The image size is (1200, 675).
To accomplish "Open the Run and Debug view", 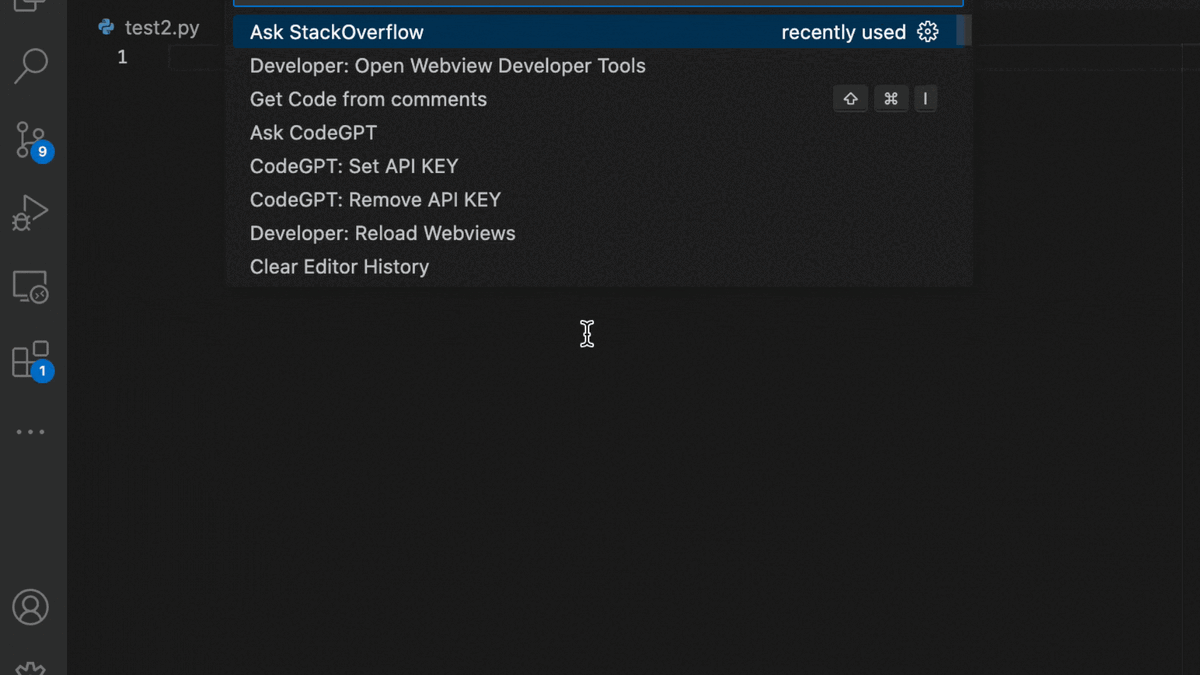I will pos(31,212).
